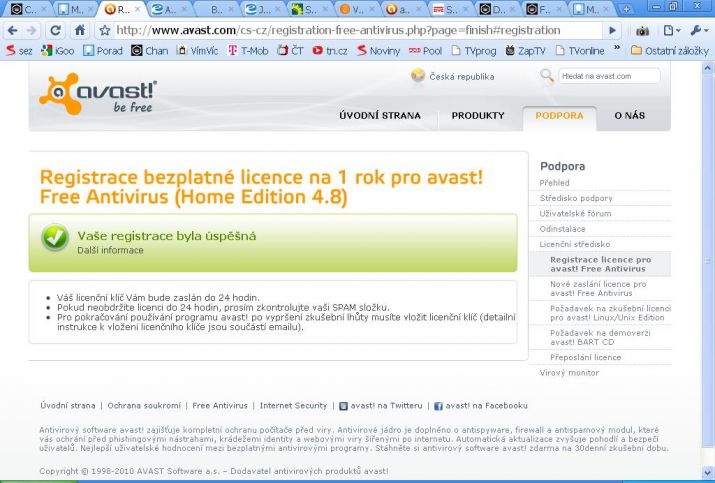The width and height of the screenshot is (715, 483).
Task: Open the Chan bookmark
Action: point(150,51)
